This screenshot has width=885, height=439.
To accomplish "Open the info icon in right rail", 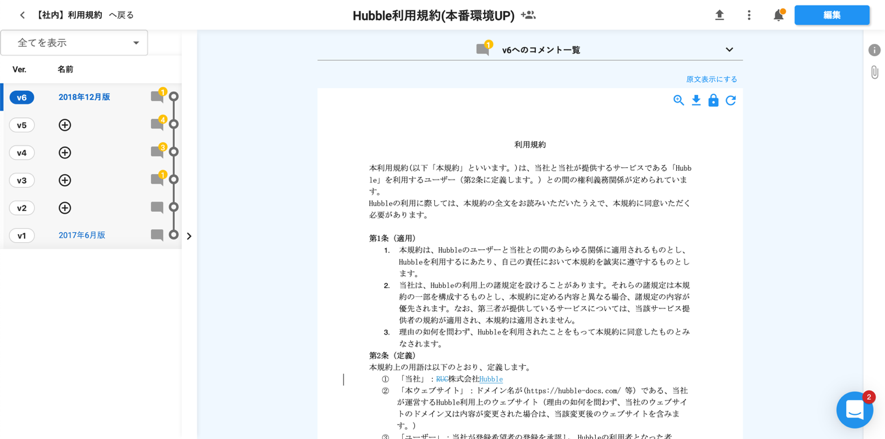I will [874, 50].
